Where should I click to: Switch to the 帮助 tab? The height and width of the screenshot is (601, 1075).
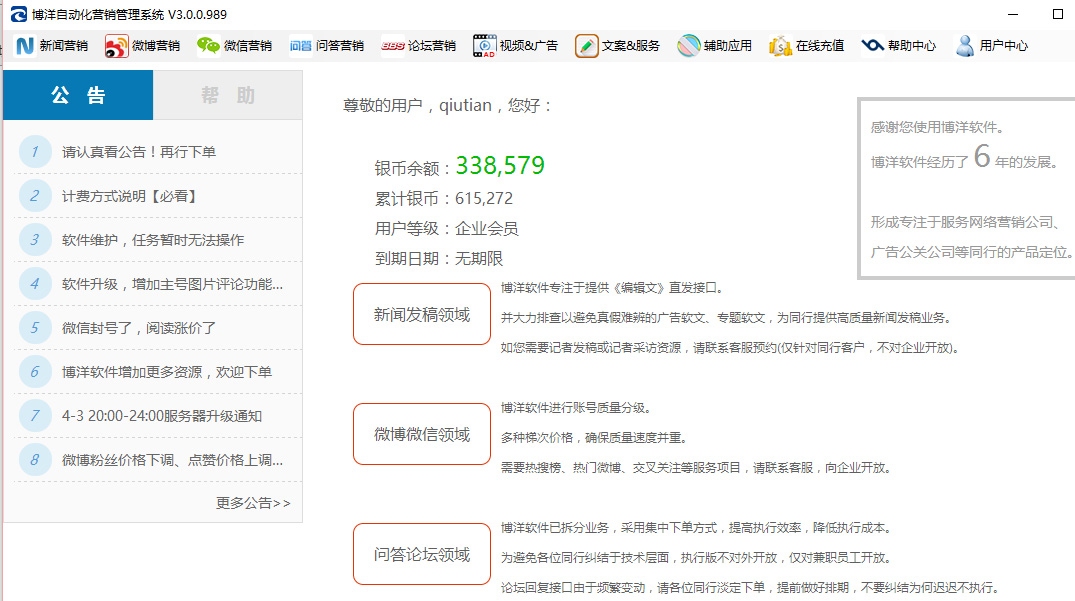click(x=228, y=95)
